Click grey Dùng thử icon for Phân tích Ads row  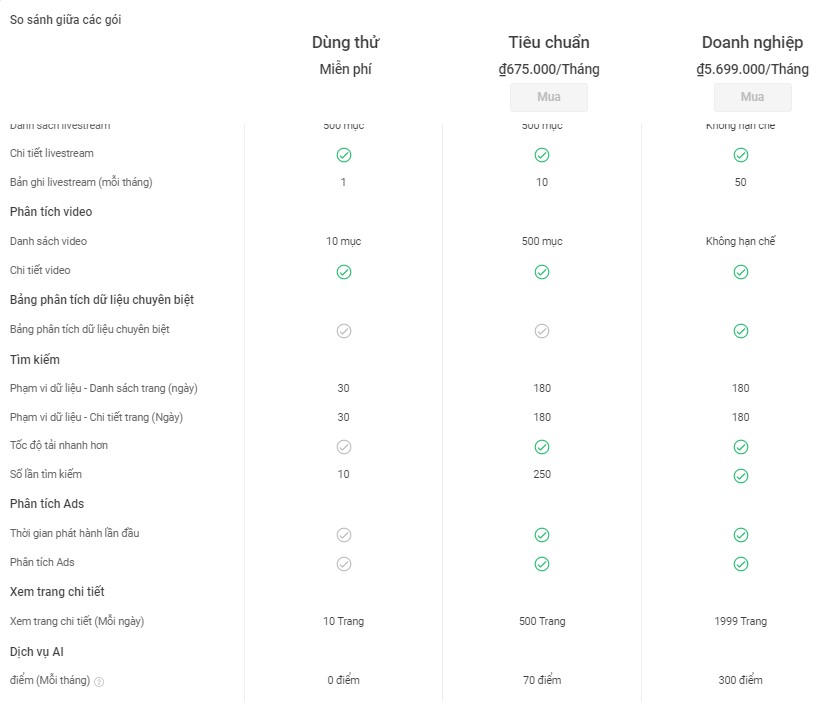pos(344,564)
